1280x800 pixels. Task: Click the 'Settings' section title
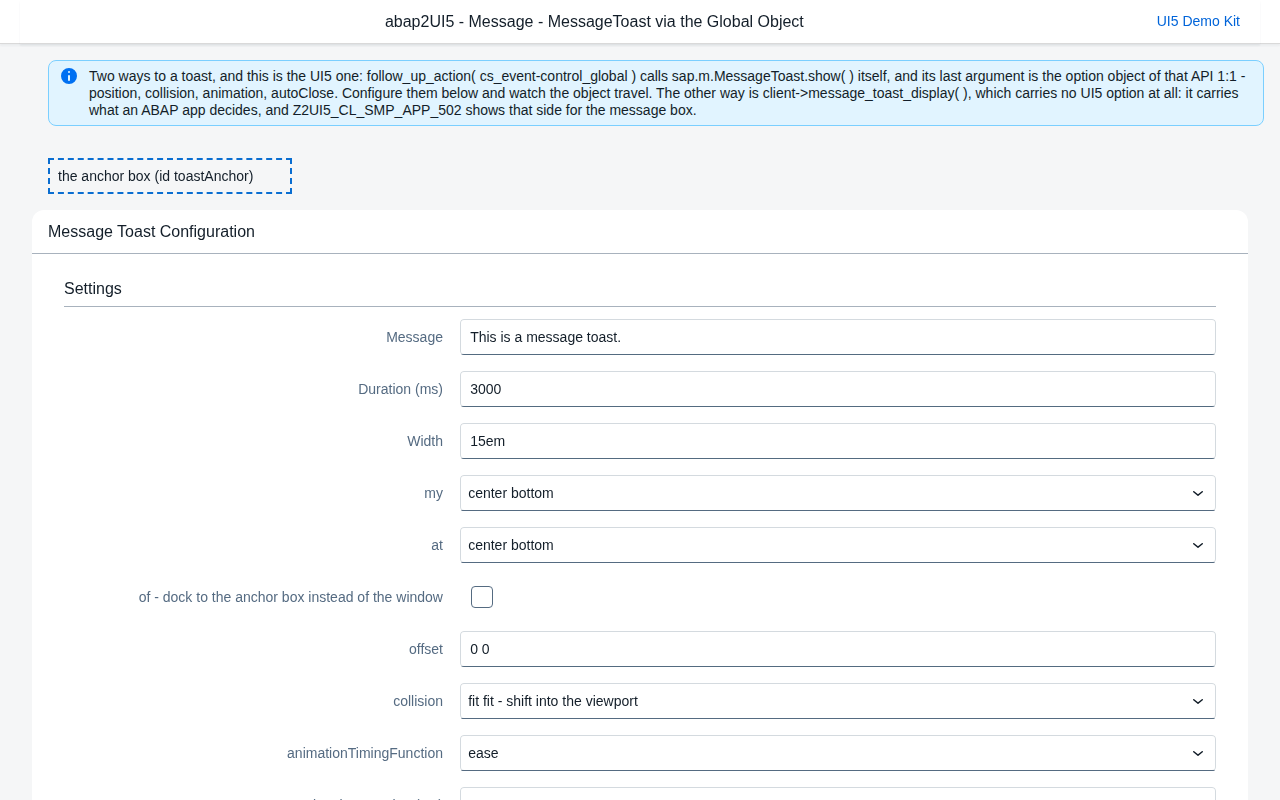pos(93,289)
